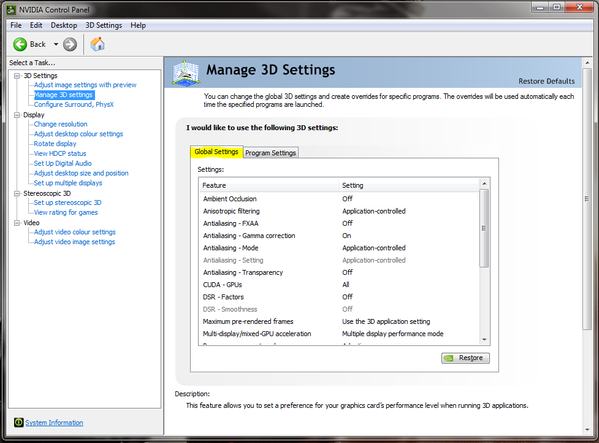
Task: Open the Edit menu
Action: click(x=36, y=25)
